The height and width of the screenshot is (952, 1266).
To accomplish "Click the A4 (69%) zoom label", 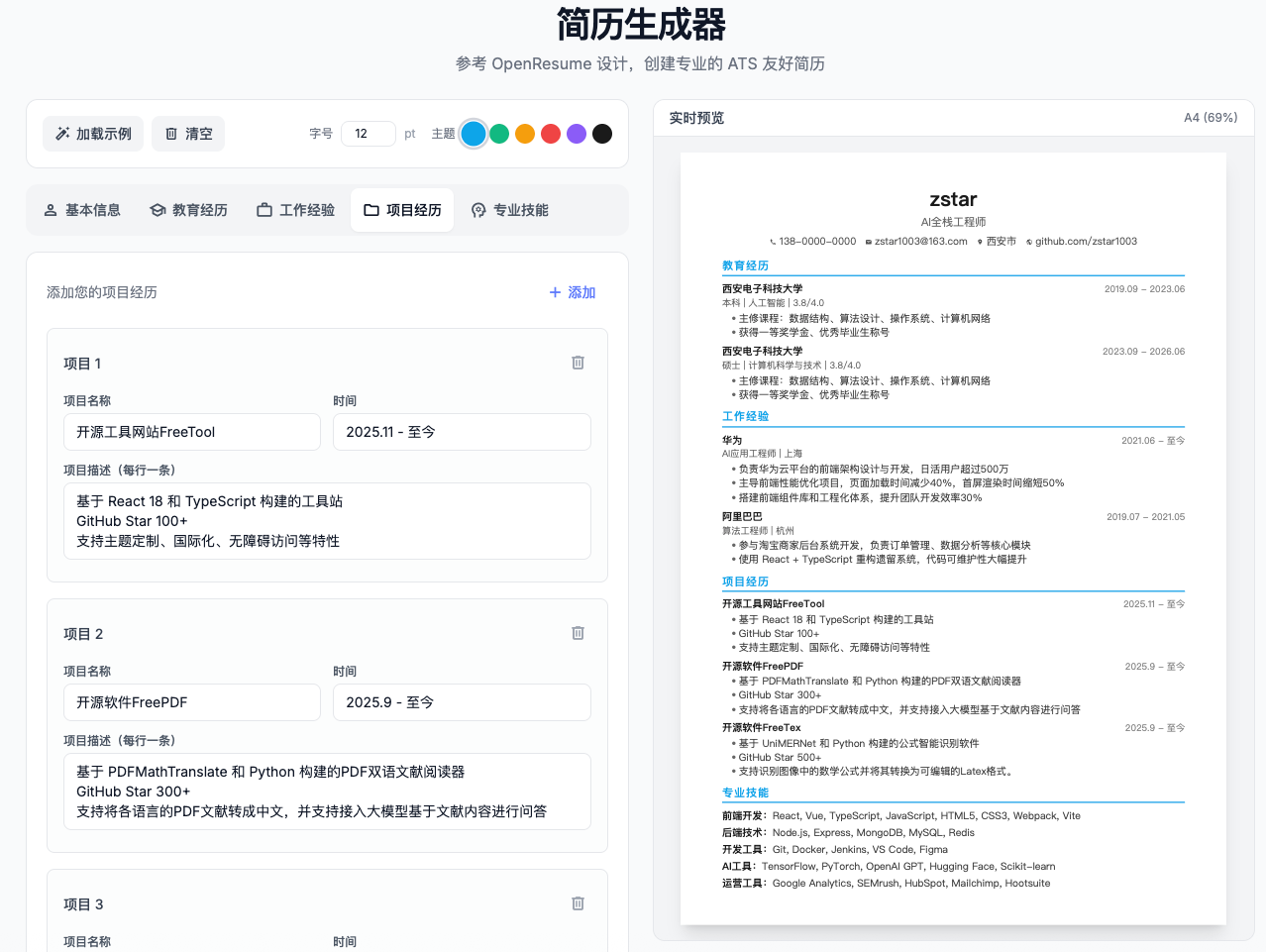I will (x=1211, y=118).
